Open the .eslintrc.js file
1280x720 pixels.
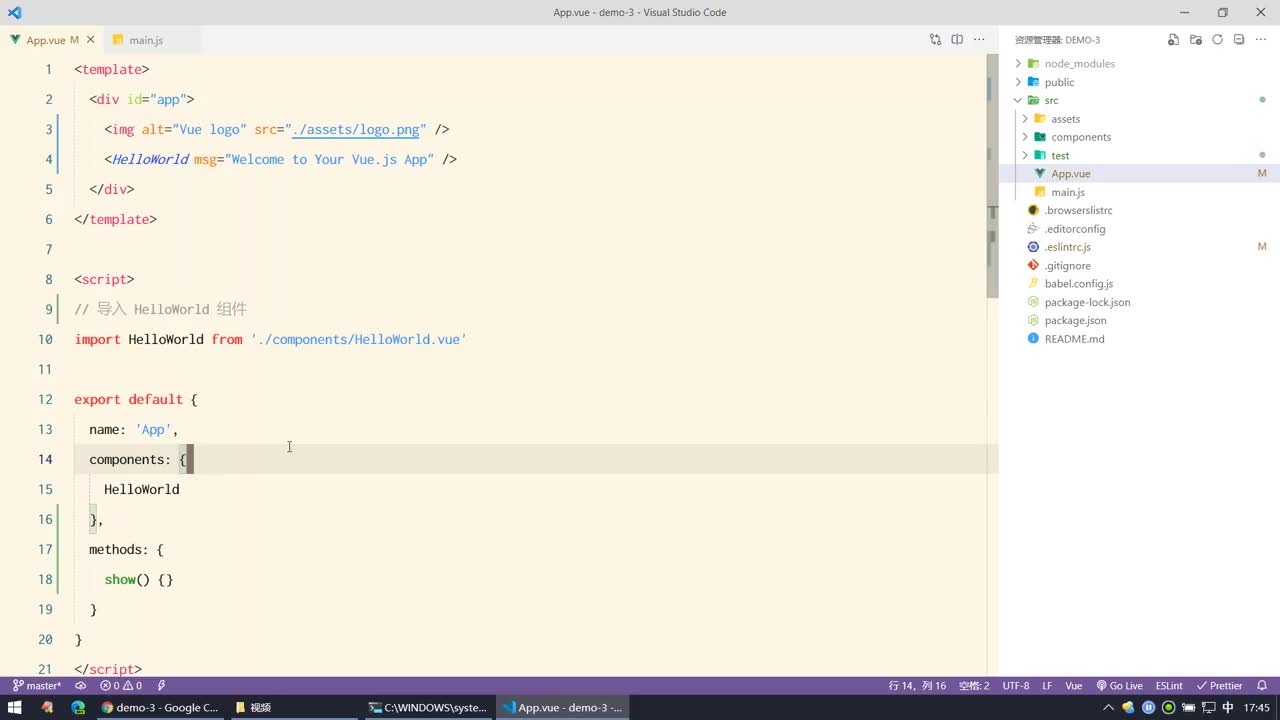tap(1067, 247)
